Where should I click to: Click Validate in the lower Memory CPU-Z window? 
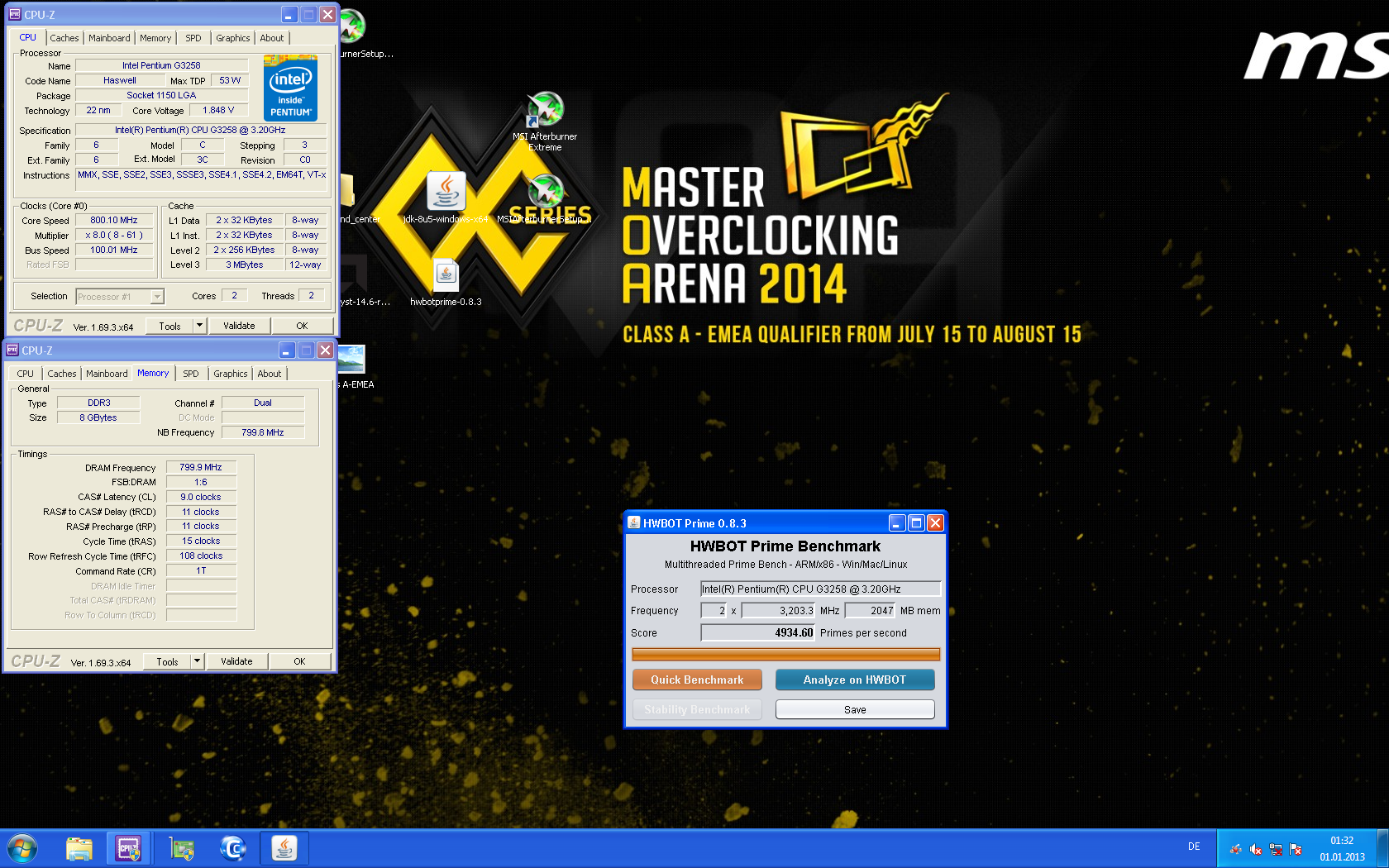pos(236,661)
